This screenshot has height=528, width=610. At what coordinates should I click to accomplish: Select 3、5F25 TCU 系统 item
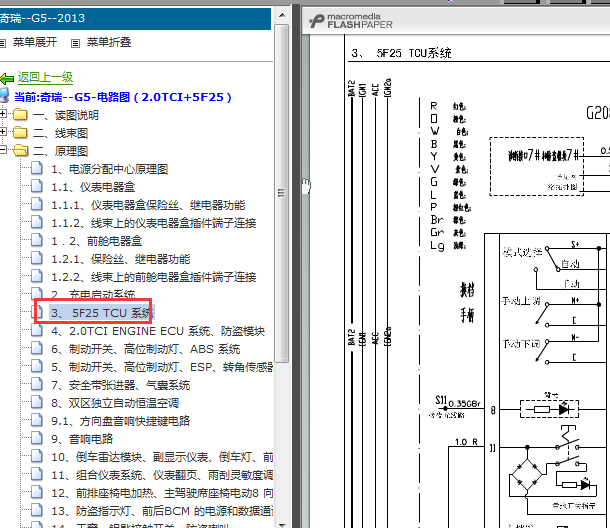point(102,313)
